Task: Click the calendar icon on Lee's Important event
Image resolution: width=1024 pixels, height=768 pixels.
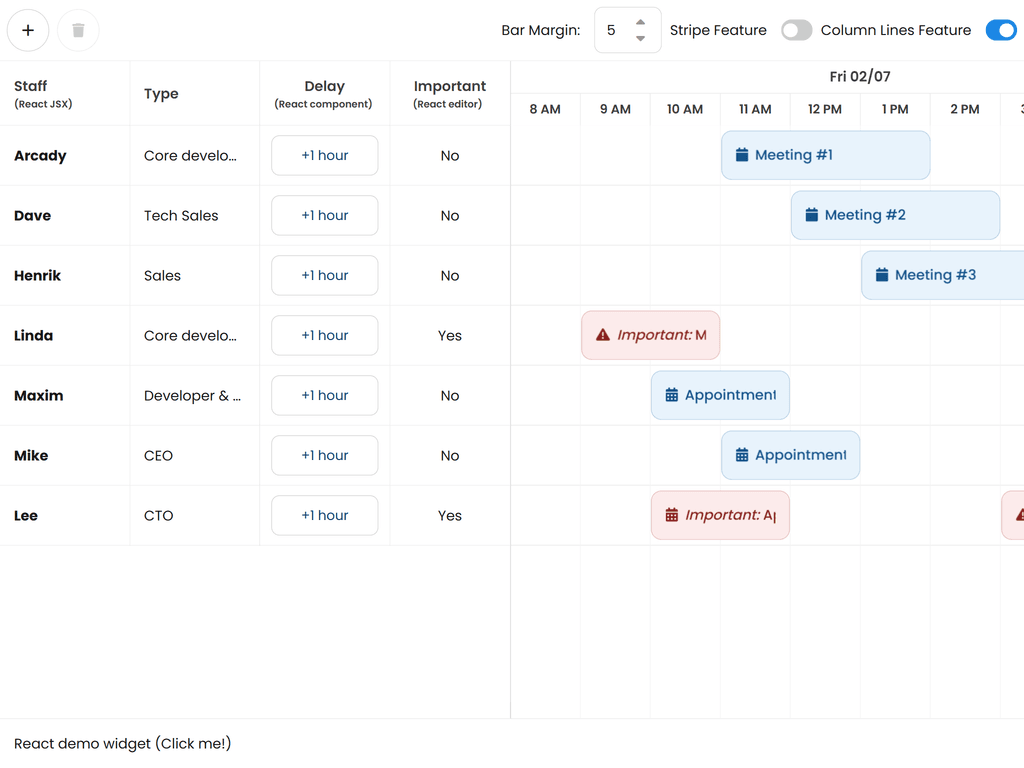Action: [672, 515]
